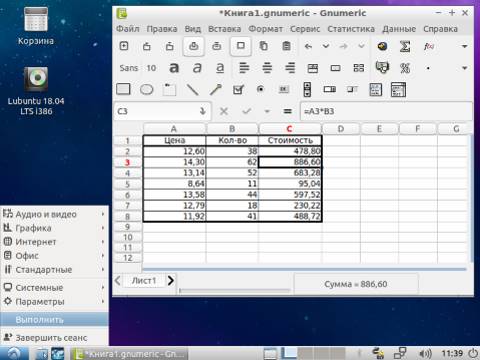
Task: Select the bold 'a' formatting icon
Action: click(x=174, y=68)
